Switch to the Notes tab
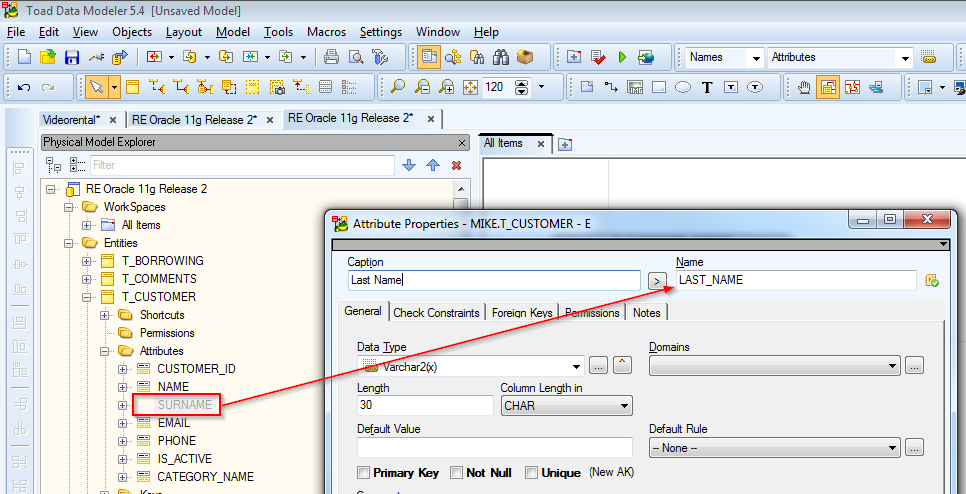 (x=646, y=313)
